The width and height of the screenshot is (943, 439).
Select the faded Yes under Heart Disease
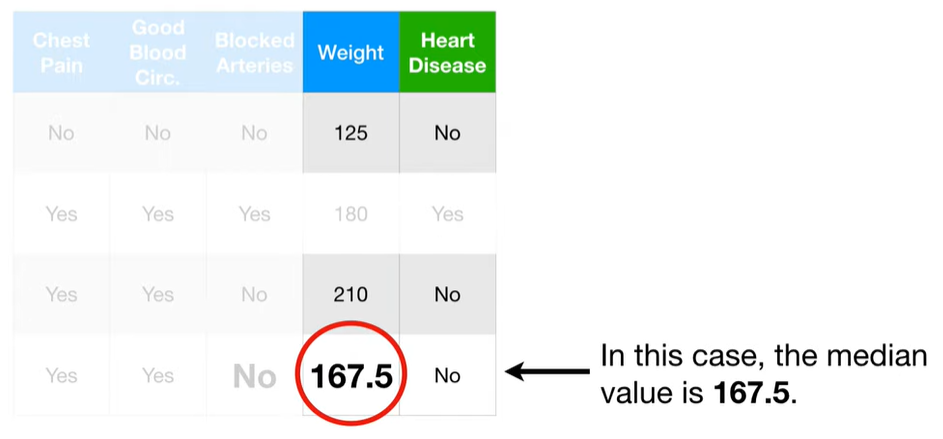click(447, 213)
